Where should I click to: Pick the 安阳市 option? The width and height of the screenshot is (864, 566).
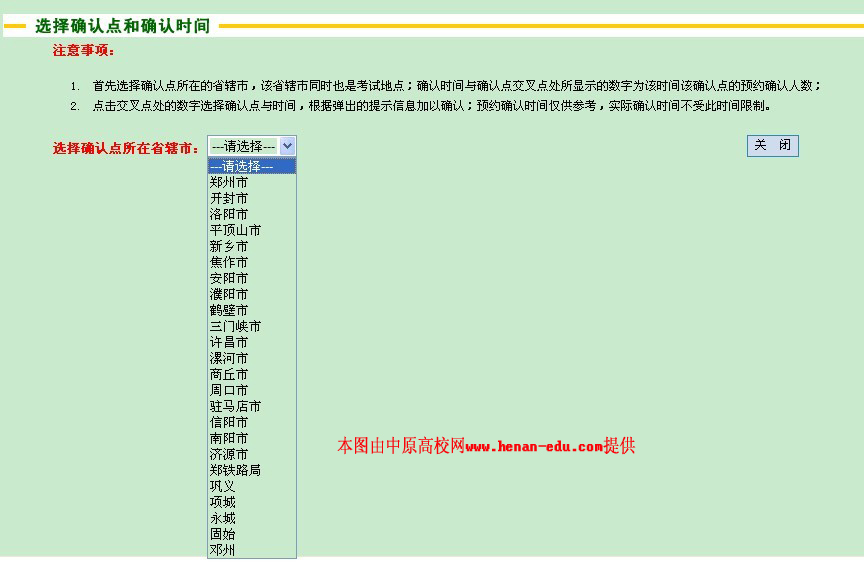(x=229, y=279)
